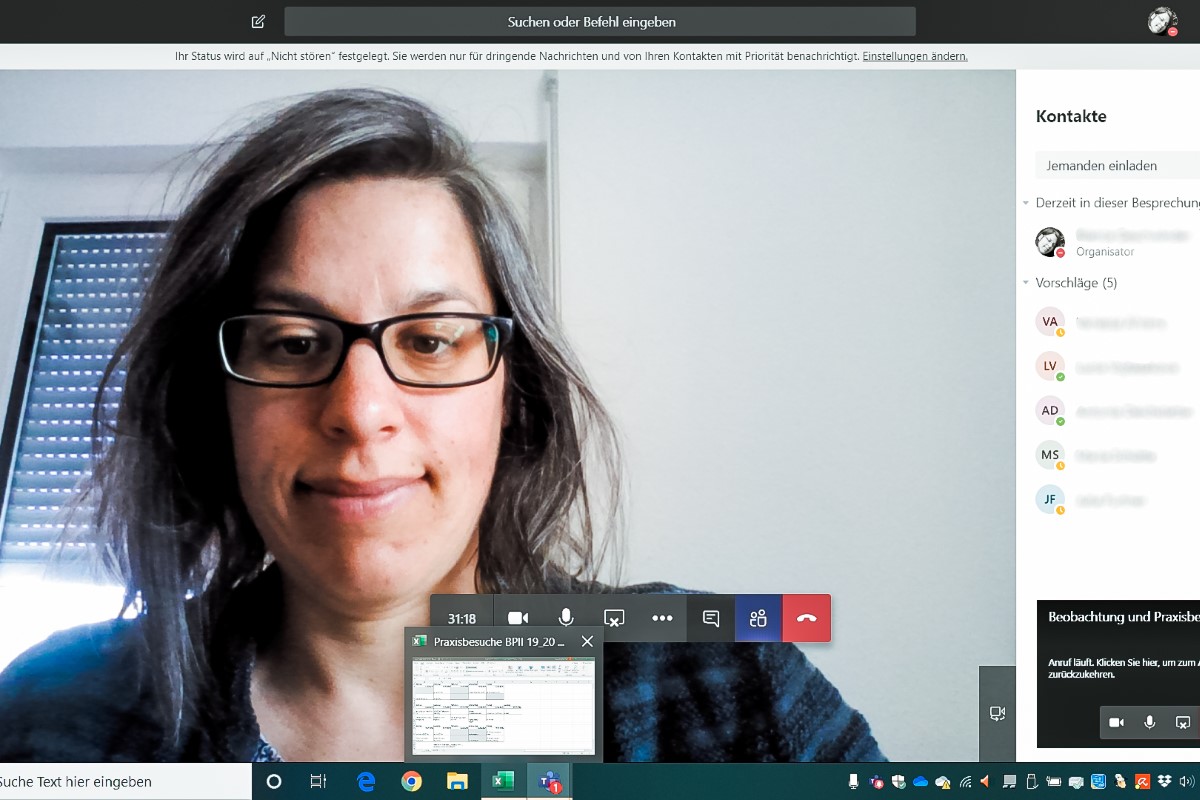Stop sharing in the mini call window
The image size is (1200, 800).
[x=1183, y=722]
